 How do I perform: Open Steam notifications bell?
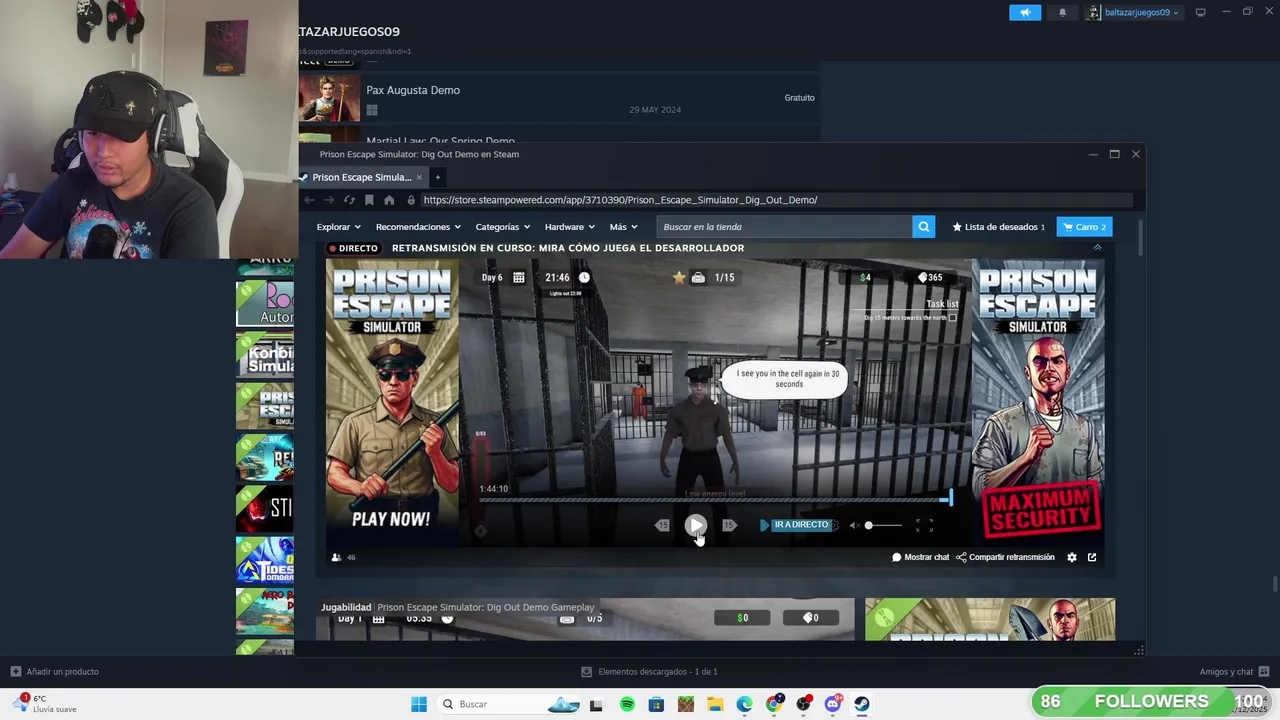point(1062,12)
